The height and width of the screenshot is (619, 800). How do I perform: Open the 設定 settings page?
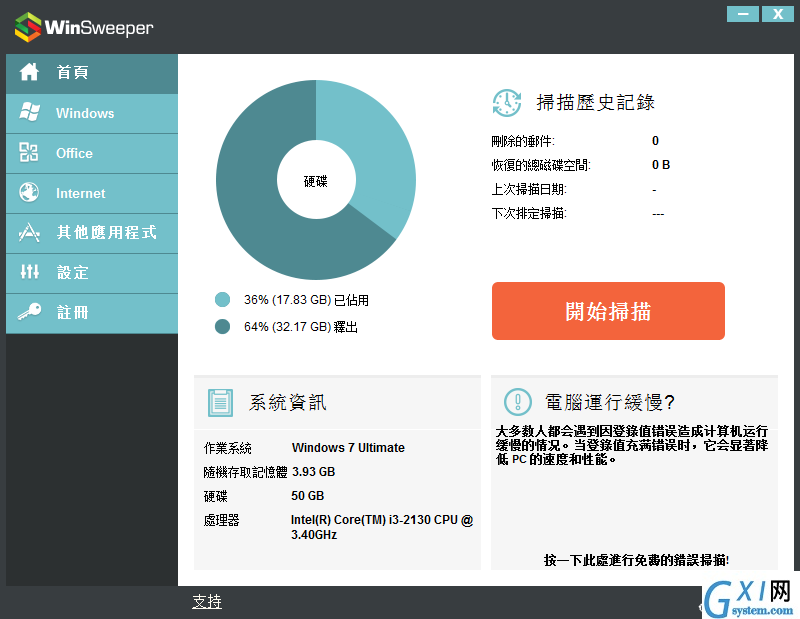coord(92,274)
